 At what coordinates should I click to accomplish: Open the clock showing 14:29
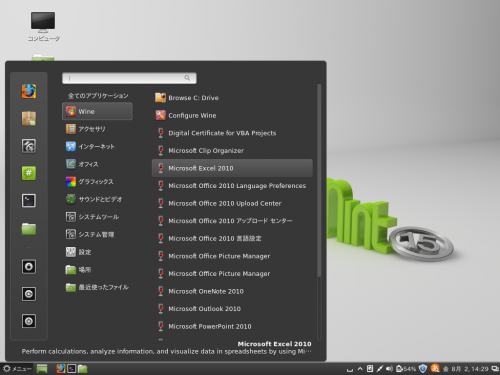[x=465, y=369]
